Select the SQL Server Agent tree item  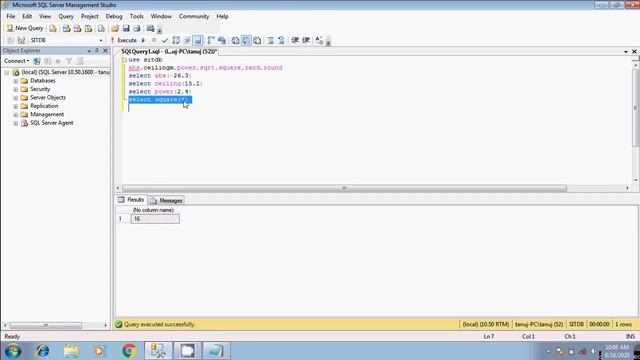(x=51, y=123)
